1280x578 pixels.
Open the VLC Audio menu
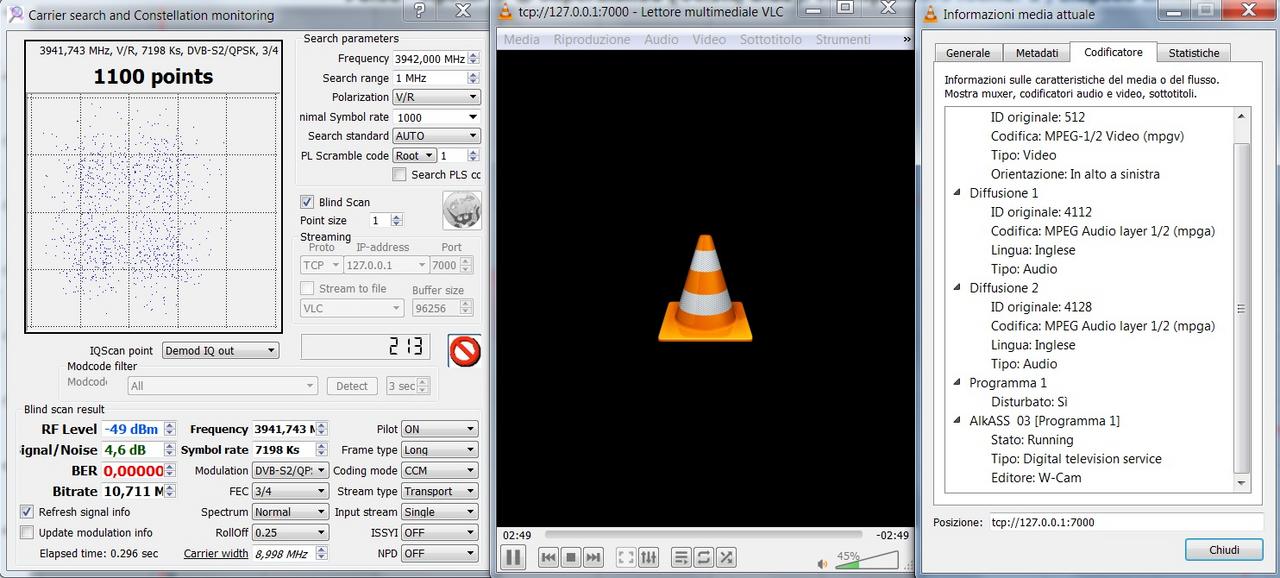pos(661,39)
